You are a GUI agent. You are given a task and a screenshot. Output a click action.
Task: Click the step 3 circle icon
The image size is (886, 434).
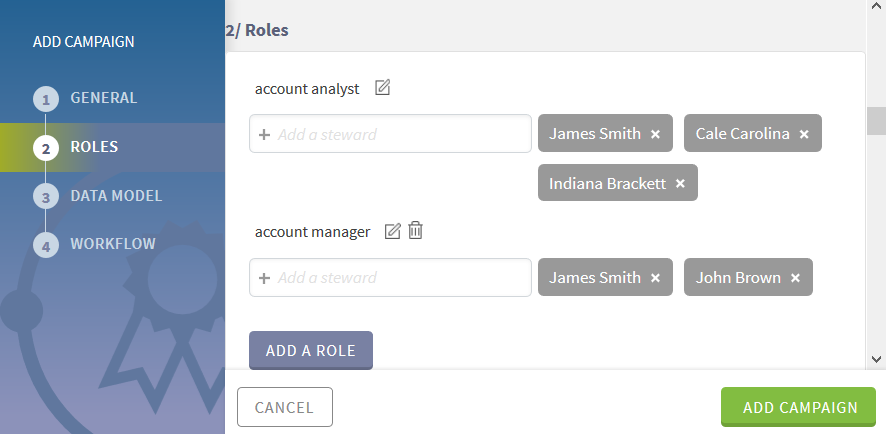(x=45, y=196)
